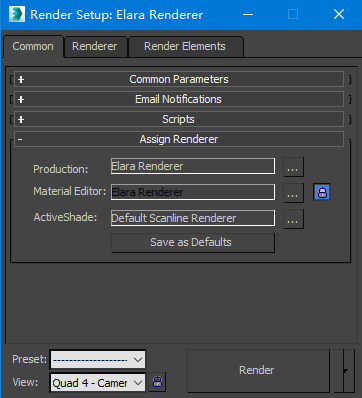The width and height of the screenshot is (362, 398).
Task: Collapse the Assign Renderer rollout
Action: click(x=179, y=139)
